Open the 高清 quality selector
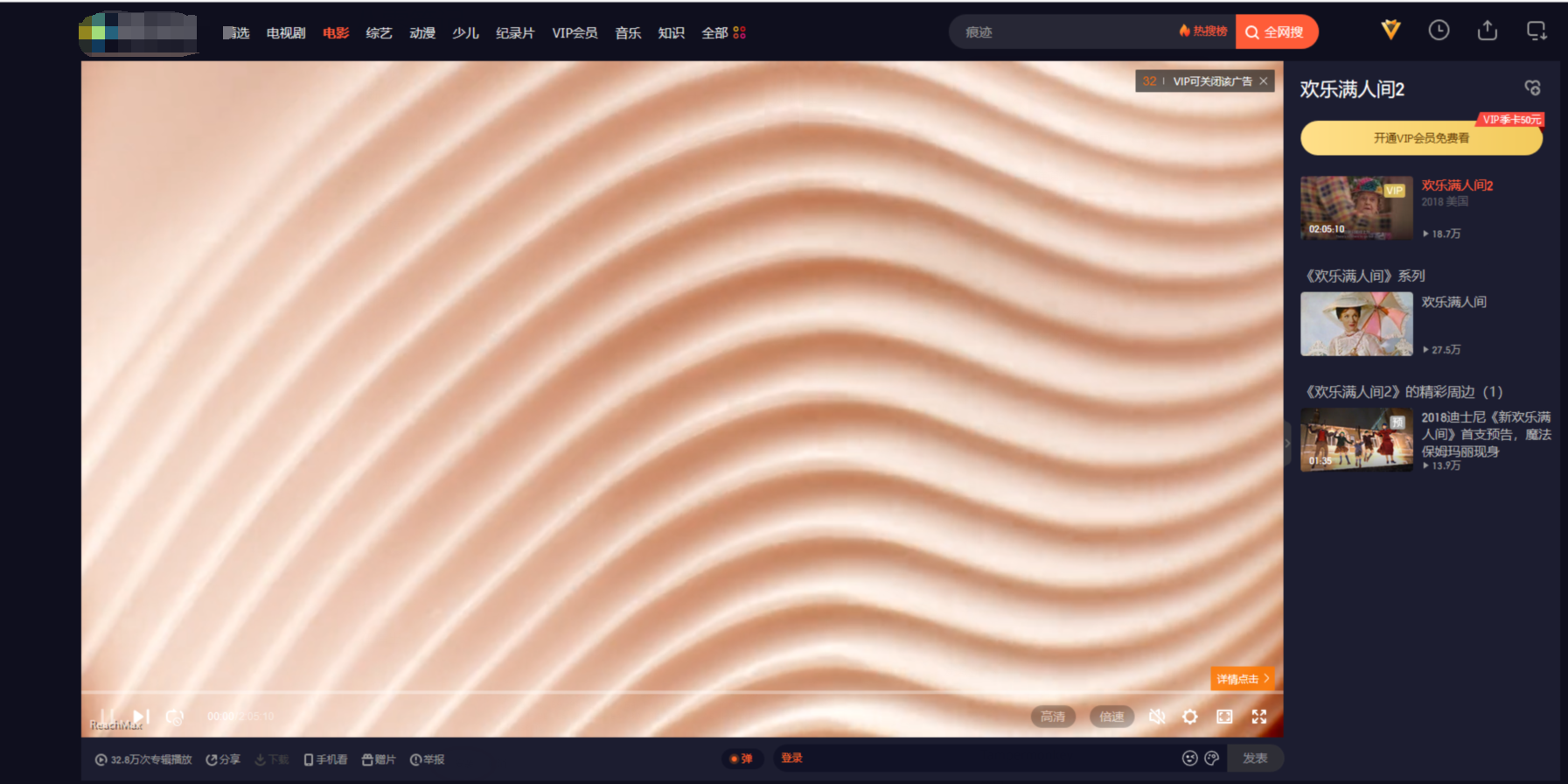The image size is (1568, 784). (1053, 717)
